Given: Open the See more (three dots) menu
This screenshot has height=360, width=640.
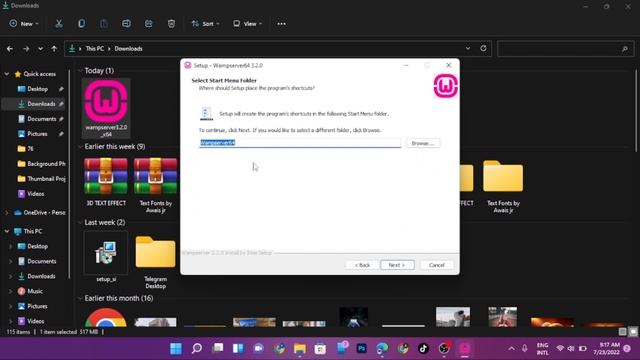Looking at the screenshot, I should coord(281,24).
